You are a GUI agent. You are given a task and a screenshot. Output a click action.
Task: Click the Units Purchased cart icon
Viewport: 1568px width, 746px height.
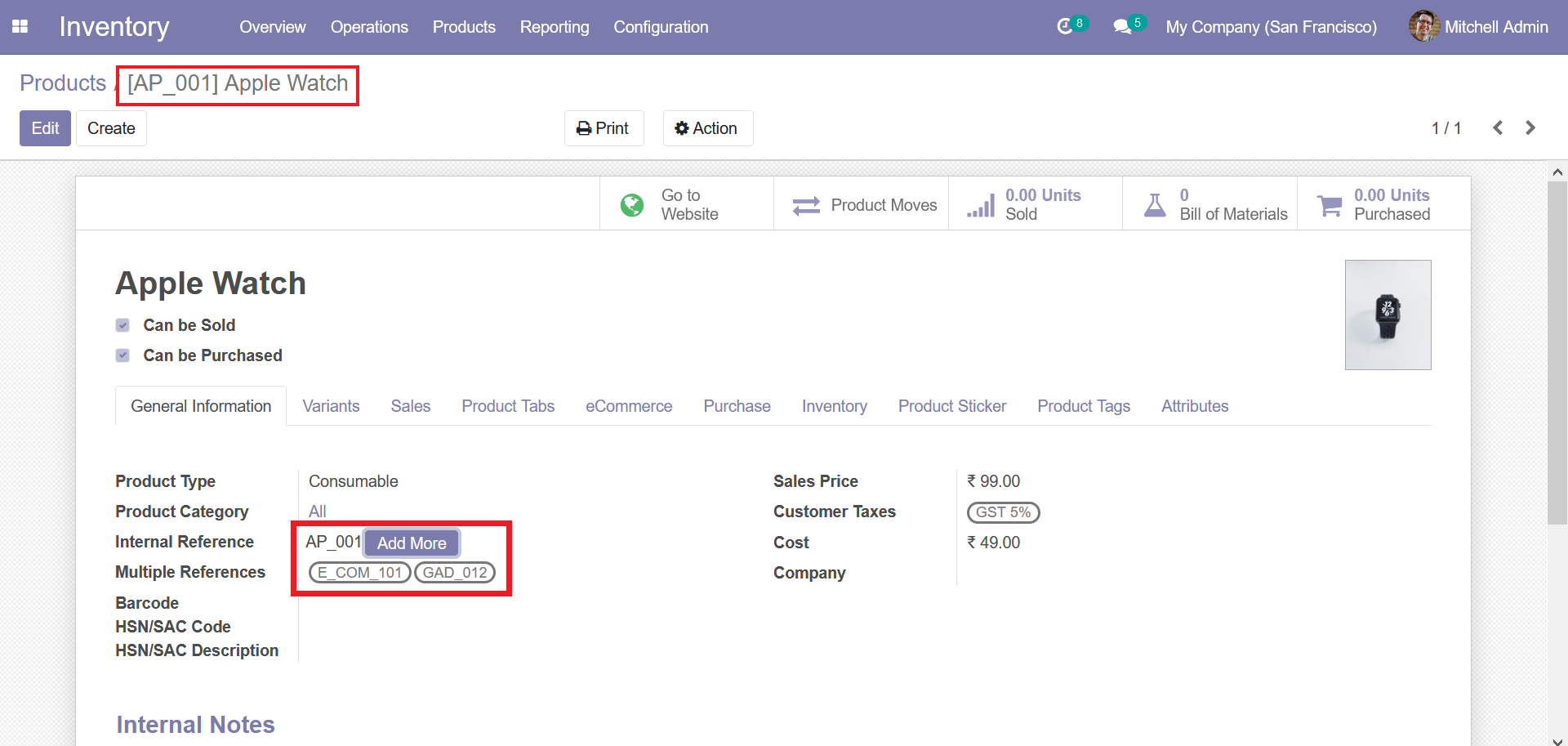tap(1330, 205)
